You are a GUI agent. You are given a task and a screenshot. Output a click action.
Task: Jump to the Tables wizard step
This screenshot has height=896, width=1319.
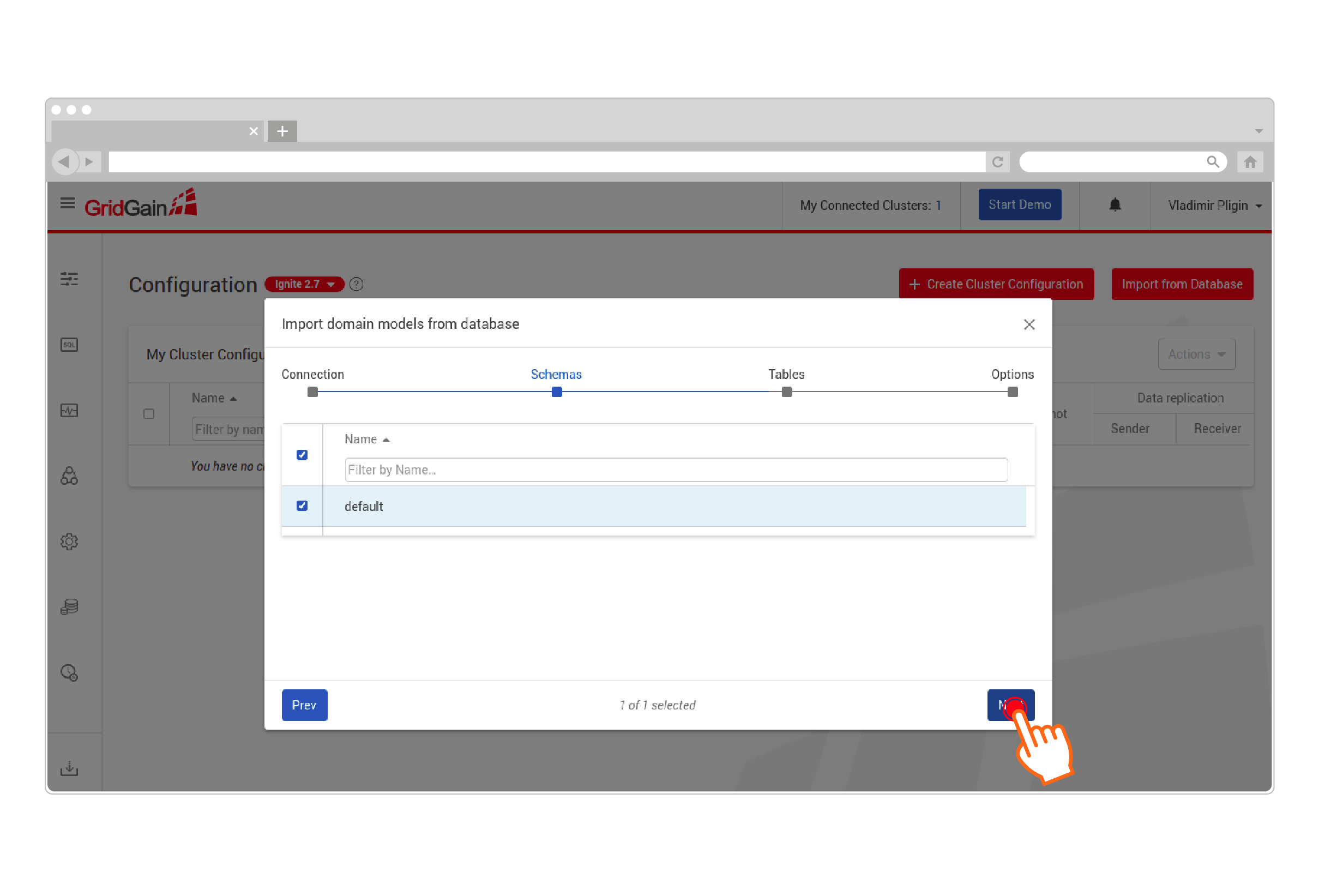coord(786,374)
